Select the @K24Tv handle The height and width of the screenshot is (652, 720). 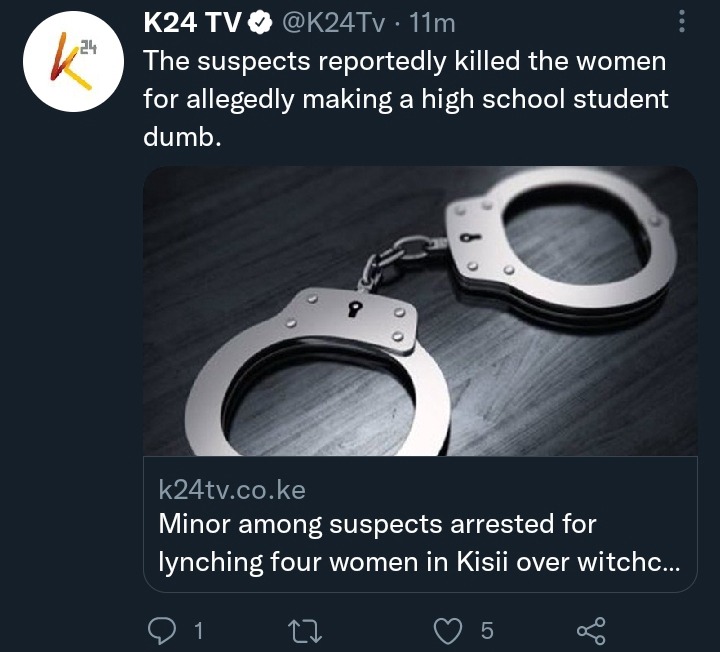(x=332, y=23)
